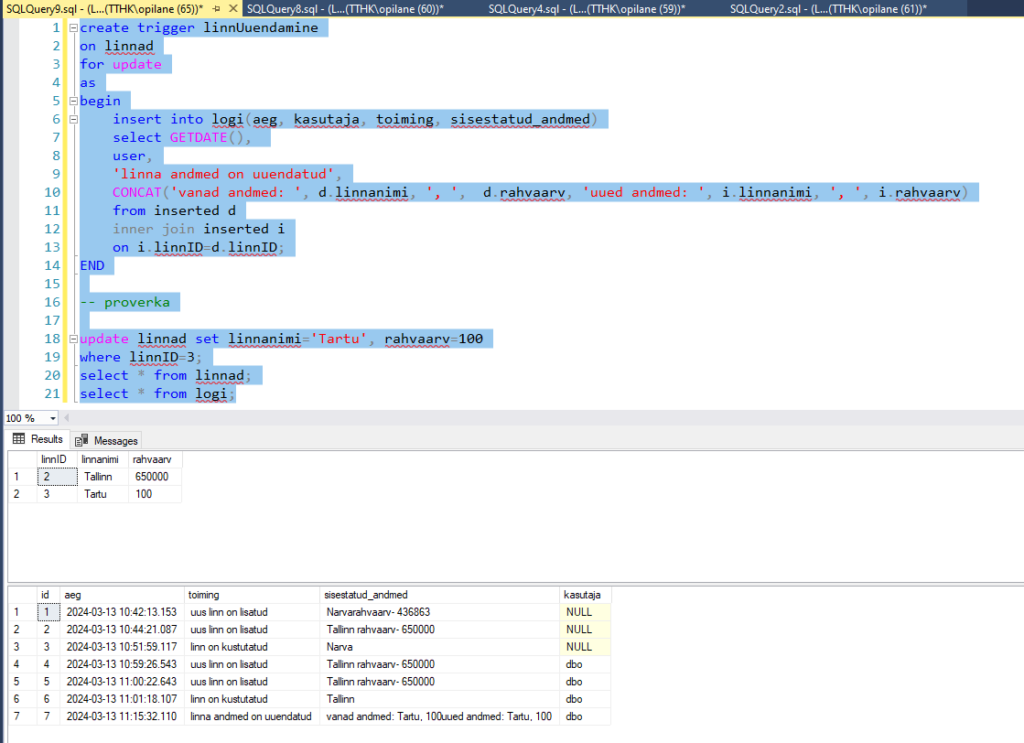Open the 100 % zoom dropdown
Screen dimensions: 1024x743
point(53,418)
